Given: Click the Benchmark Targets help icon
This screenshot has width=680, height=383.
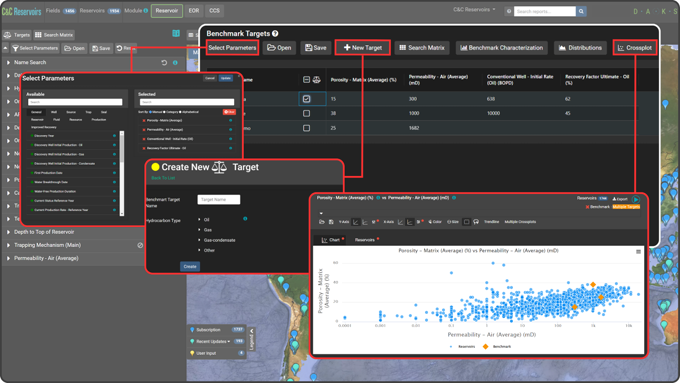Looking at the screenshot, I should (275, 33).
